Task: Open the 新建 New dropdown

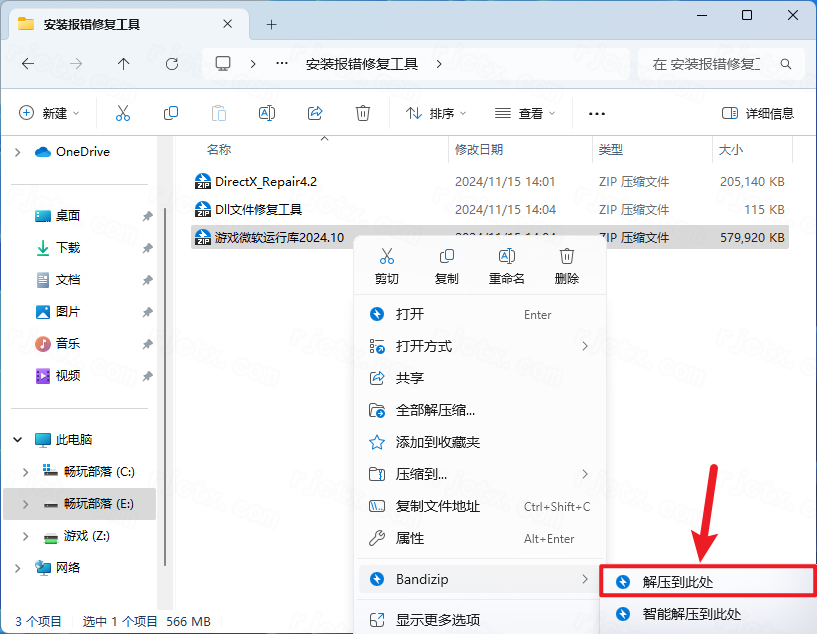Action: pos(49,113)
